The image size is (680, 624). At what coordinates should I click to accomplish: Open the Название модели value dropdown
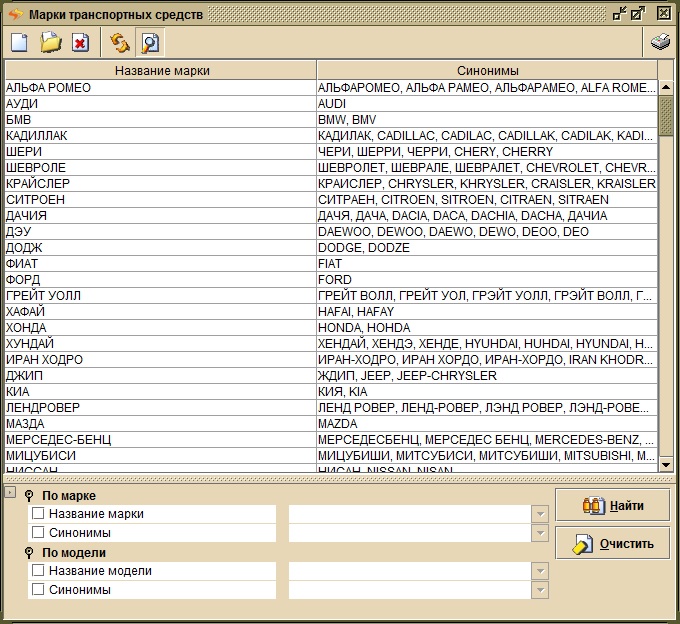tap(540, 571)
